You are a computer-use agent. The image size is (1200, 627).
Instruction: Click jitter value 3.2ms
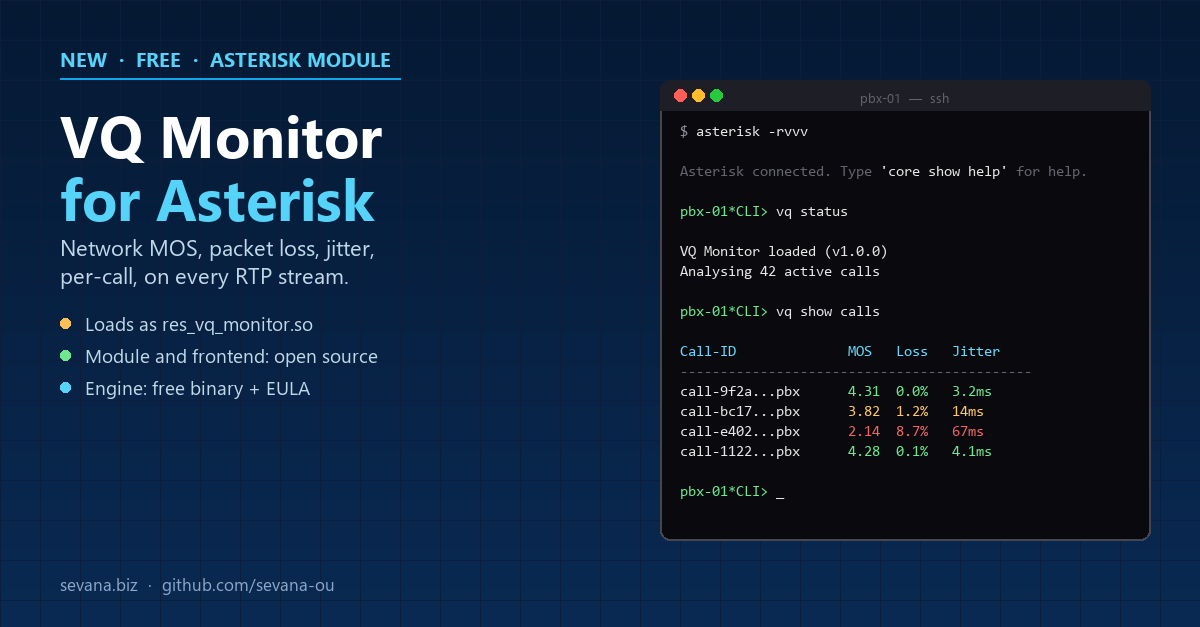tap(972, 391)
